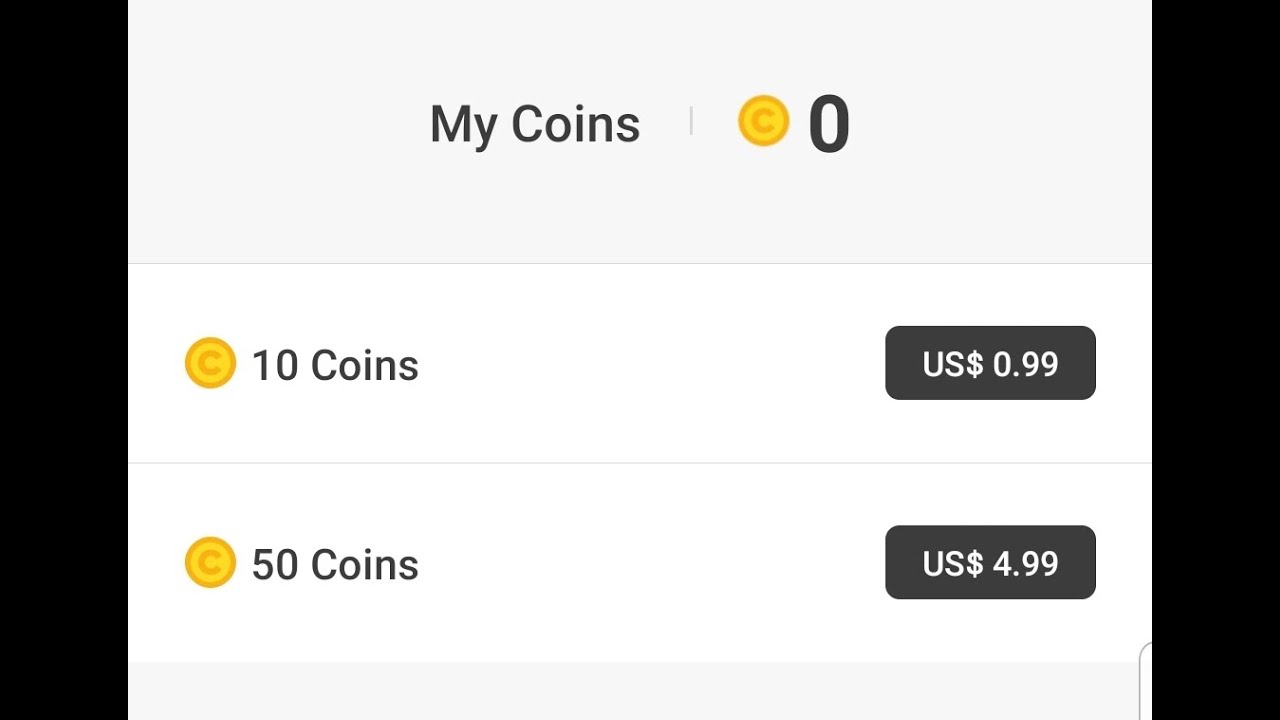
Task: Tap the coin icon next to 50 Coins
Action: tap(210, 562)
